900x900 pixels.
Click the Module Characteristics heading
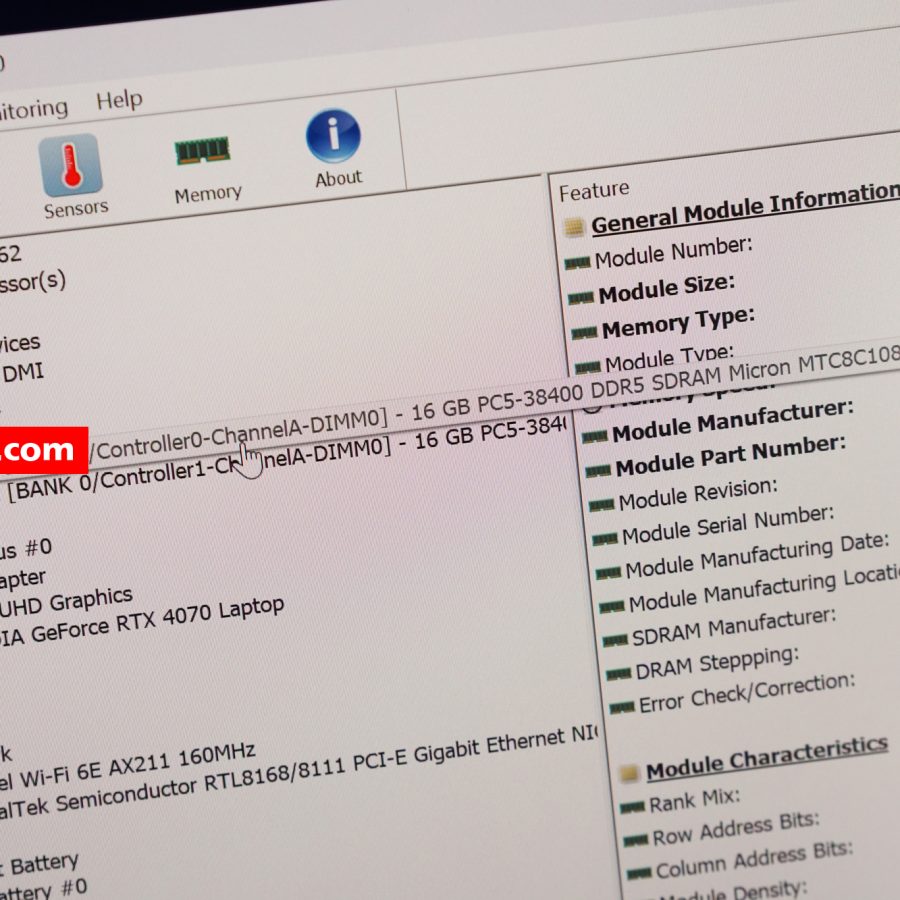767,758
